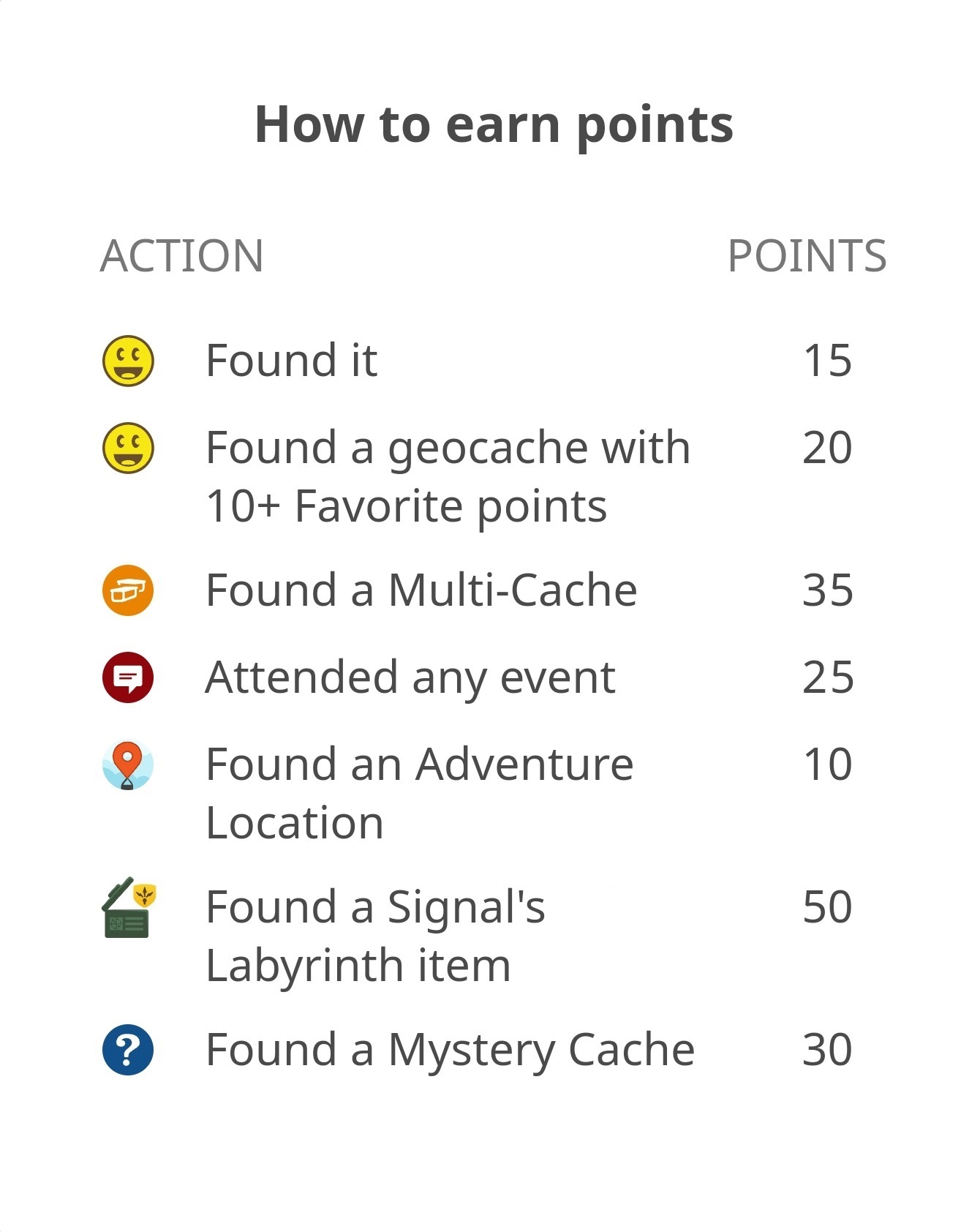Tap the smiley icon for Favorite points geocache
The width and height of the screenshot is (980, 1232).
pos(128,448)
